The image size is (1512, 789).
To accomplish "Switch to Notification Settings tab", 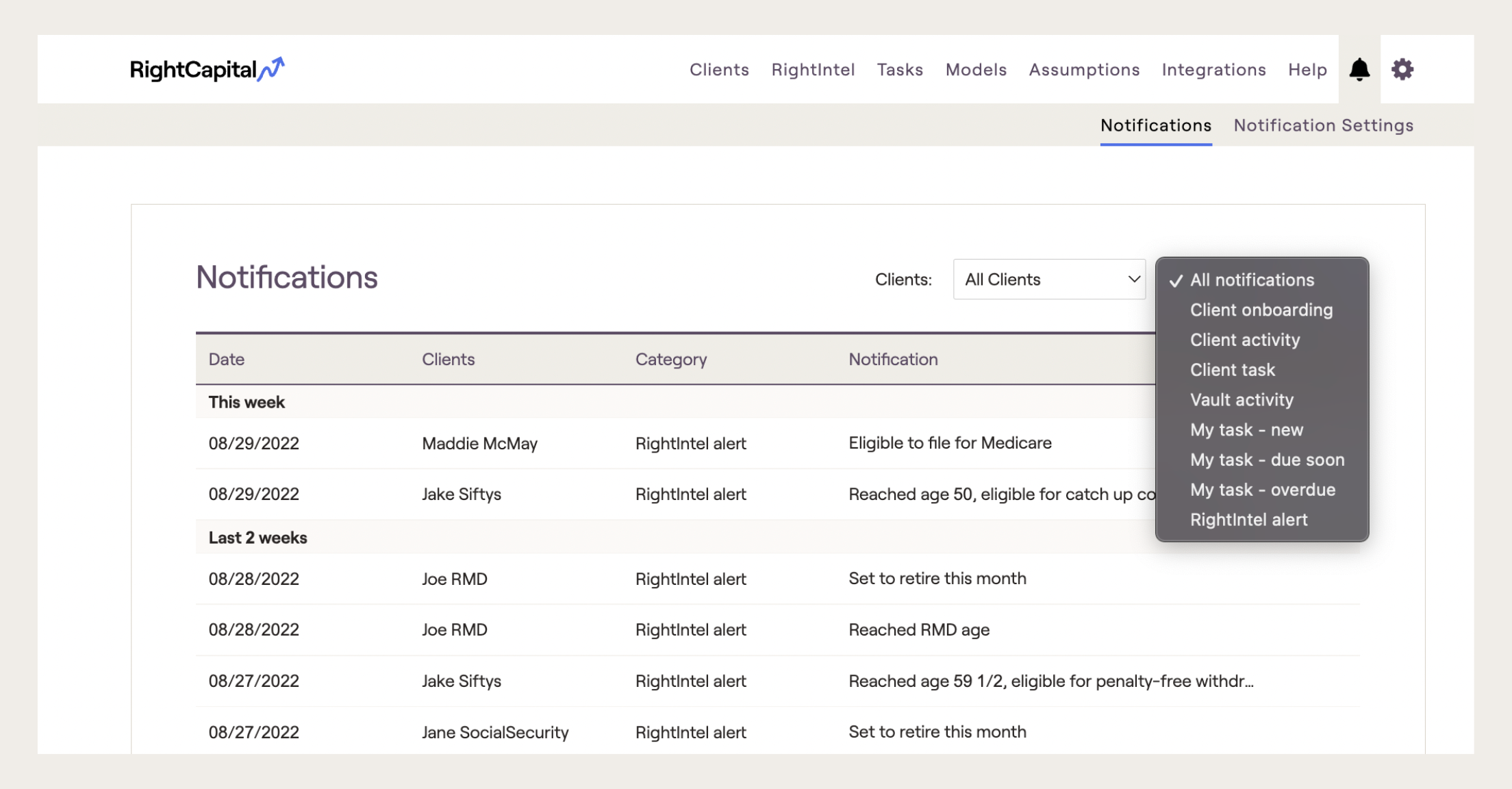I will [x=1323, y=125].
